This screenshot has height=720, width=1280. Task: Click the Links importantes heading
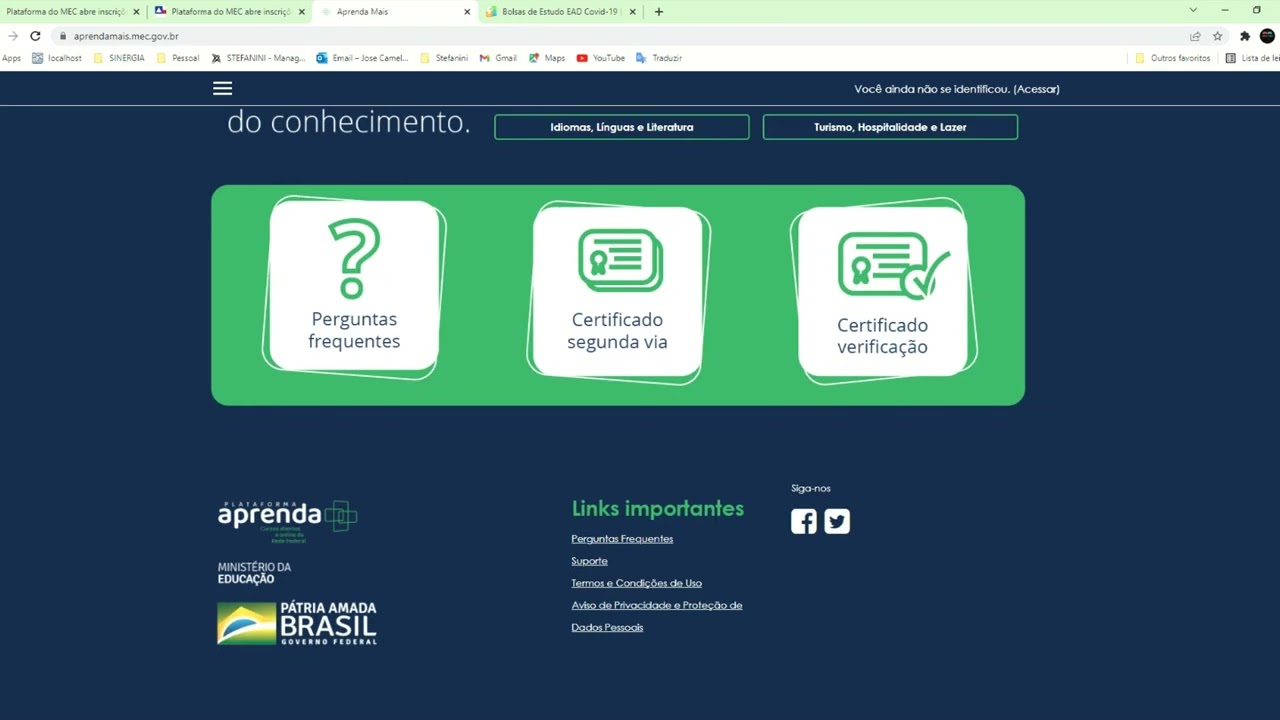point(658,508)
